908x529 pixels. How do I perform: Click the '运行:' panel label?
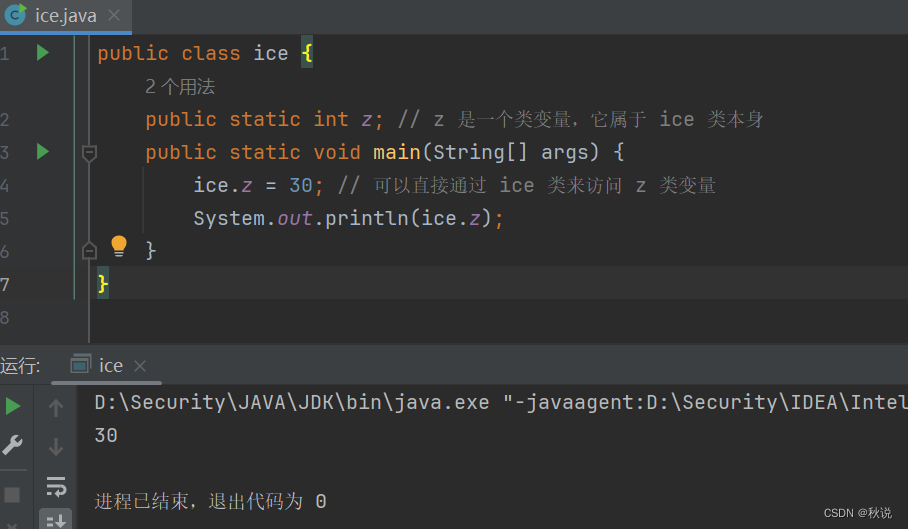[x=20, y=366]
